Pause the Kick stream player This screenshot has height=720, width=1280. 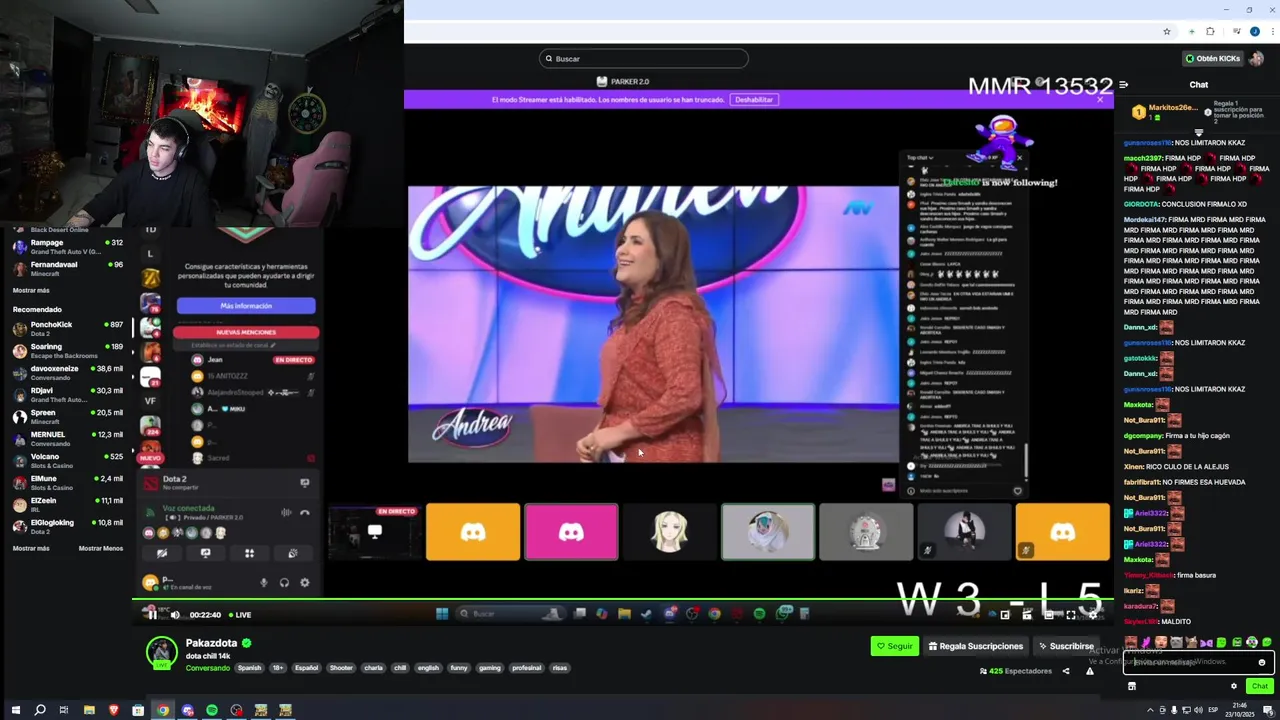[151, 615]
